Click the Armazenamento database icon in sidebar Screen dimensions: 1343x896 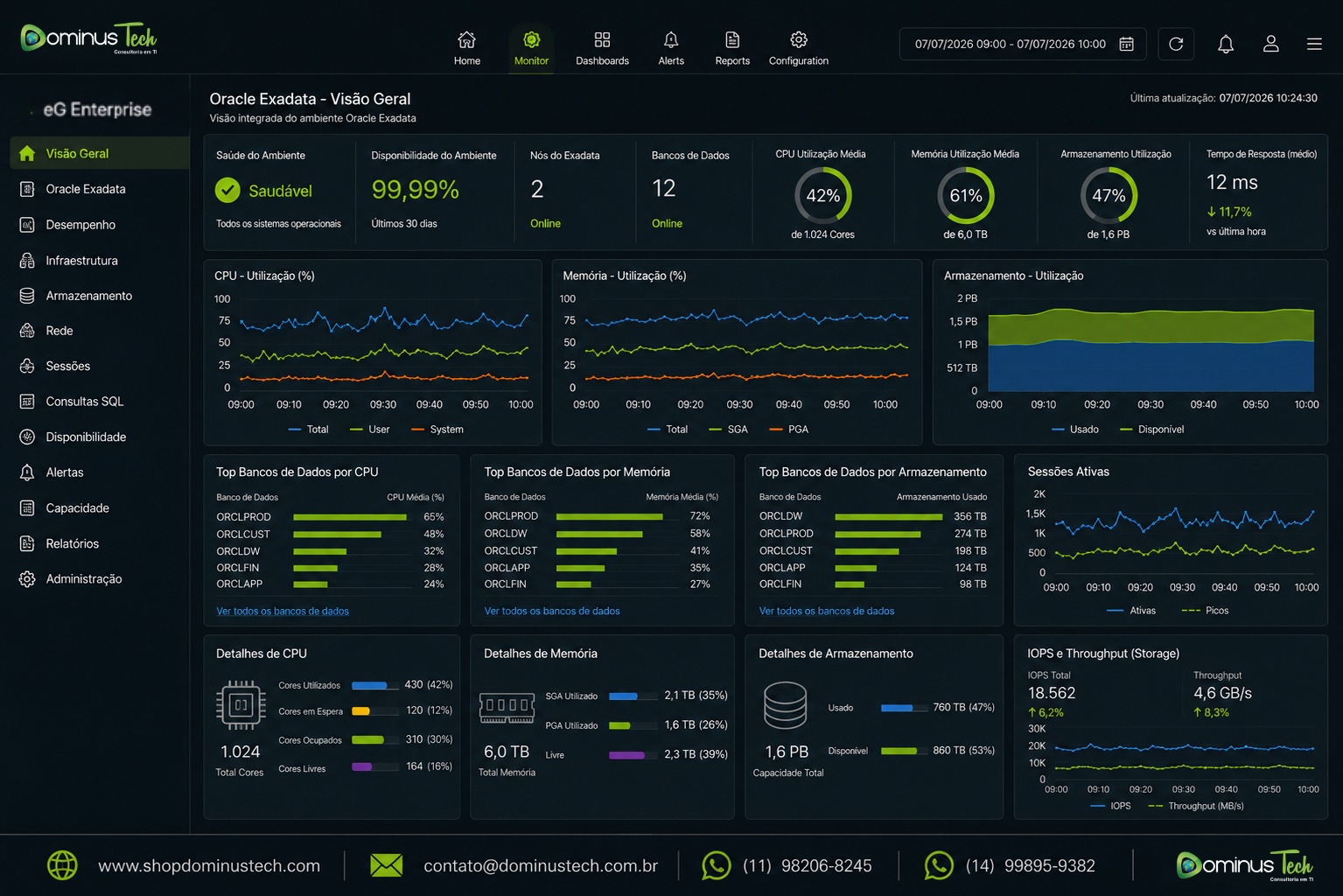pos(27,296)
